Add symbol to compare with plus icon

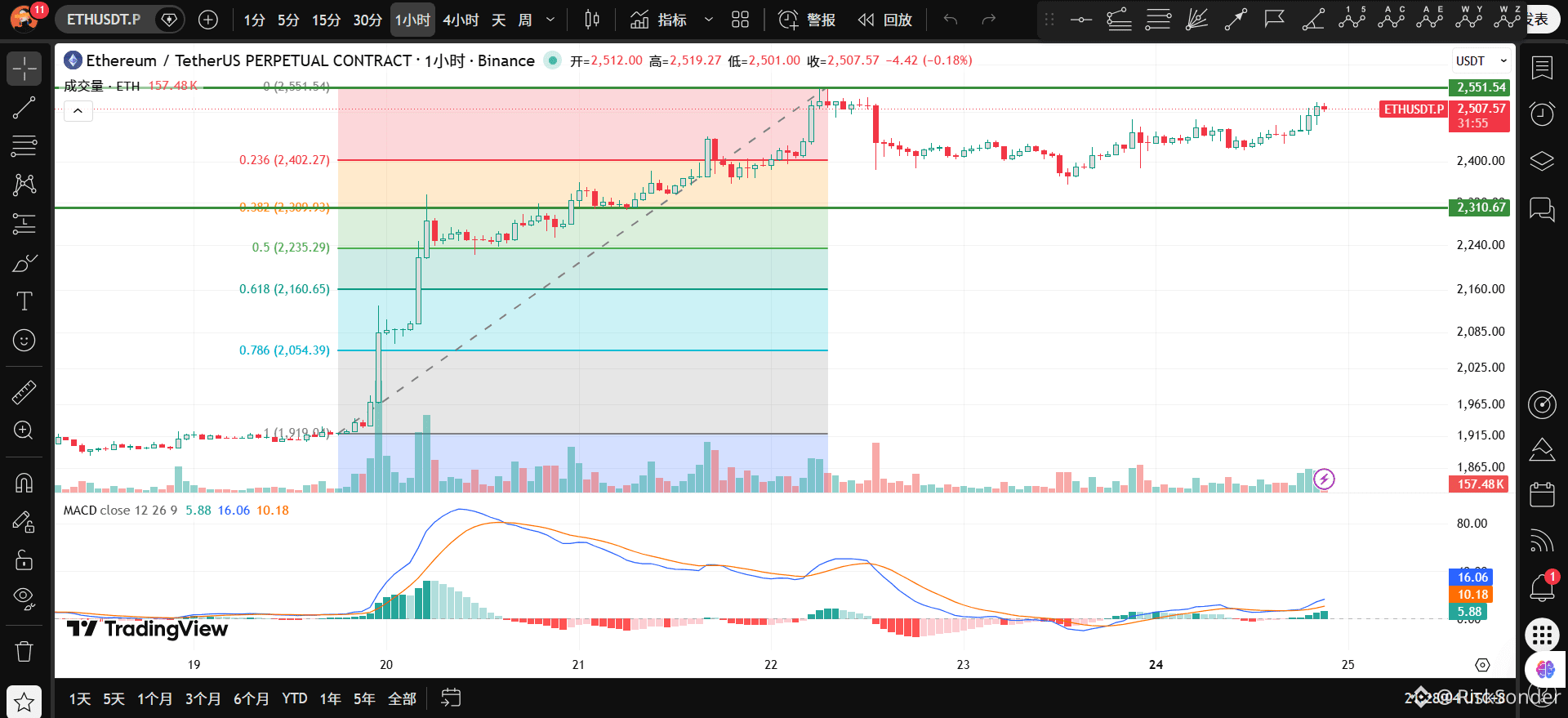208,20
